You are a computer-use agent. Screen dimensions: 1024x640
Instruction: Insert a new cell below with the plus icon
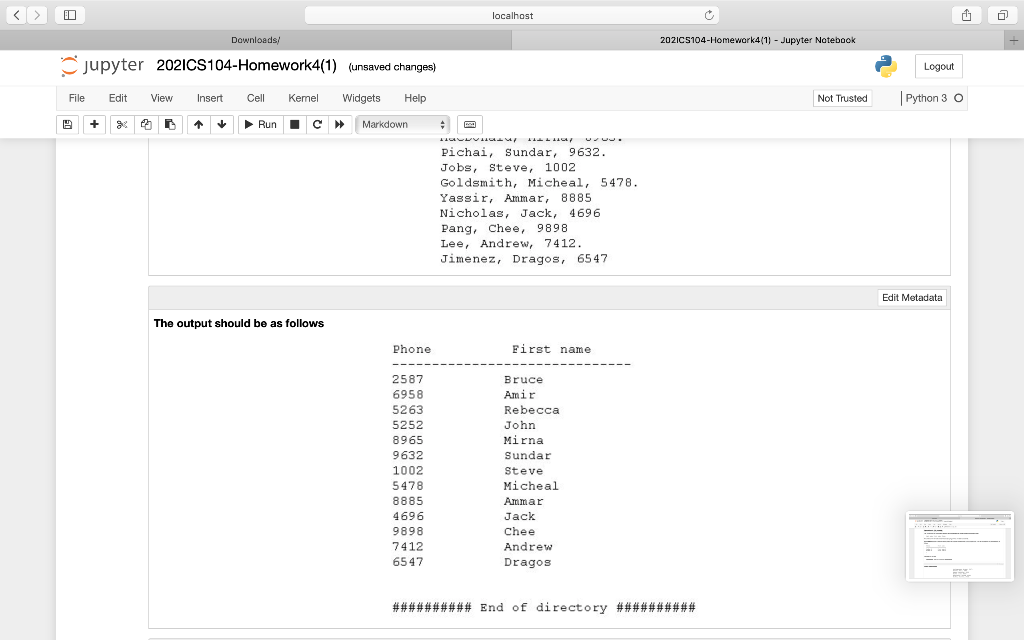pos(94,124)
